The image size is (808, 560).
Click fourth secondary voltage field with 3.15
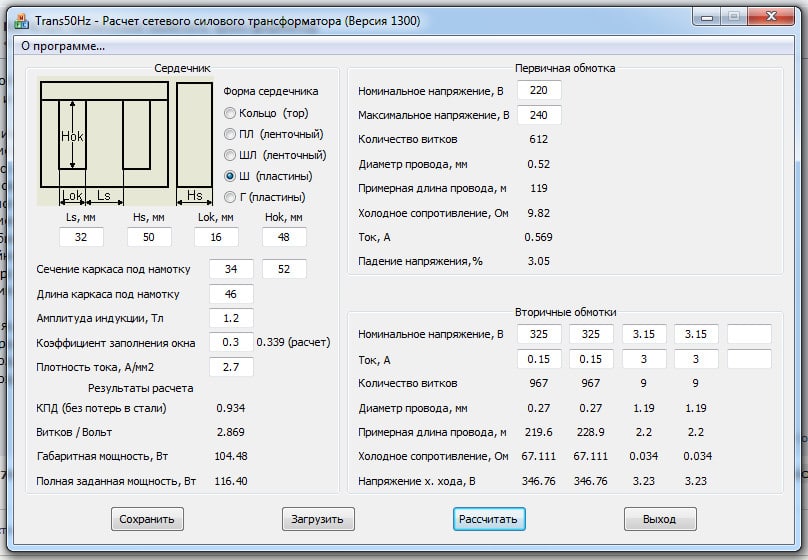(x=696, y=334)
